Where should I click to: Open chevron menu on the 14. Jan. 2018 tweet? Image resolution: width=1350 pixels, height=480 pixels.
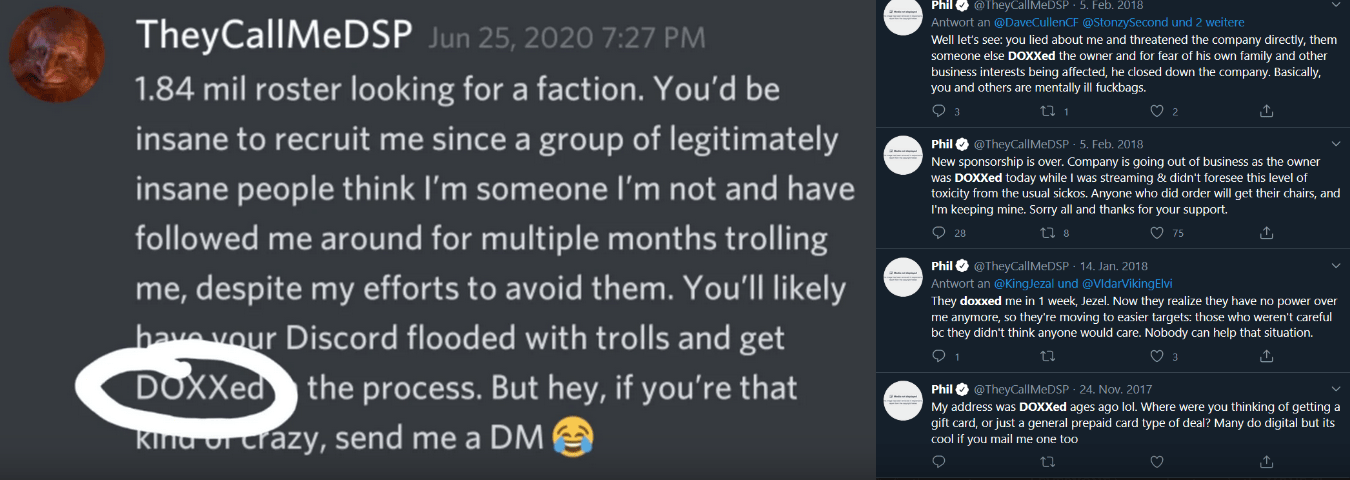(1336, 266)
